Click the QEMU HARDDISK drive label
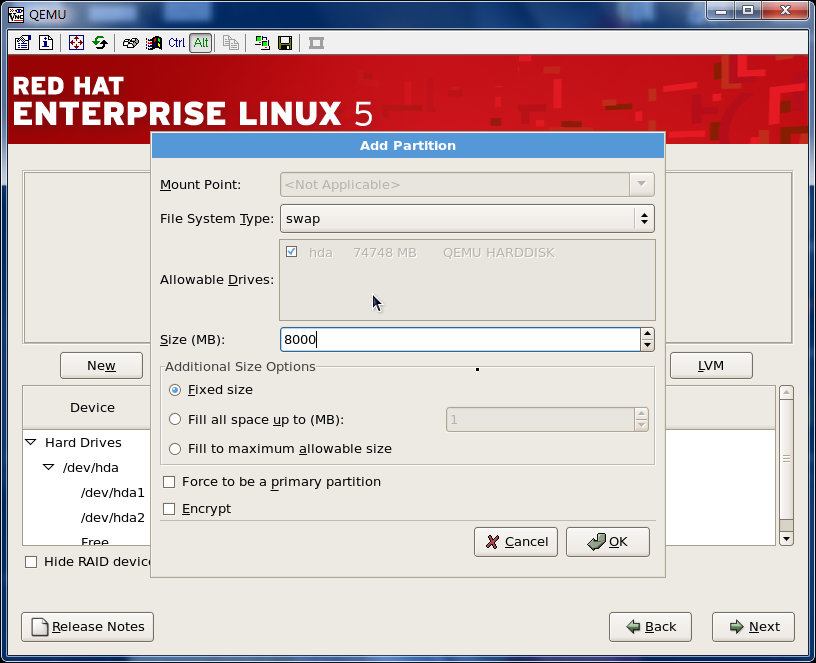This screenshot has height=663, width=816. click(x=499, y=253)
